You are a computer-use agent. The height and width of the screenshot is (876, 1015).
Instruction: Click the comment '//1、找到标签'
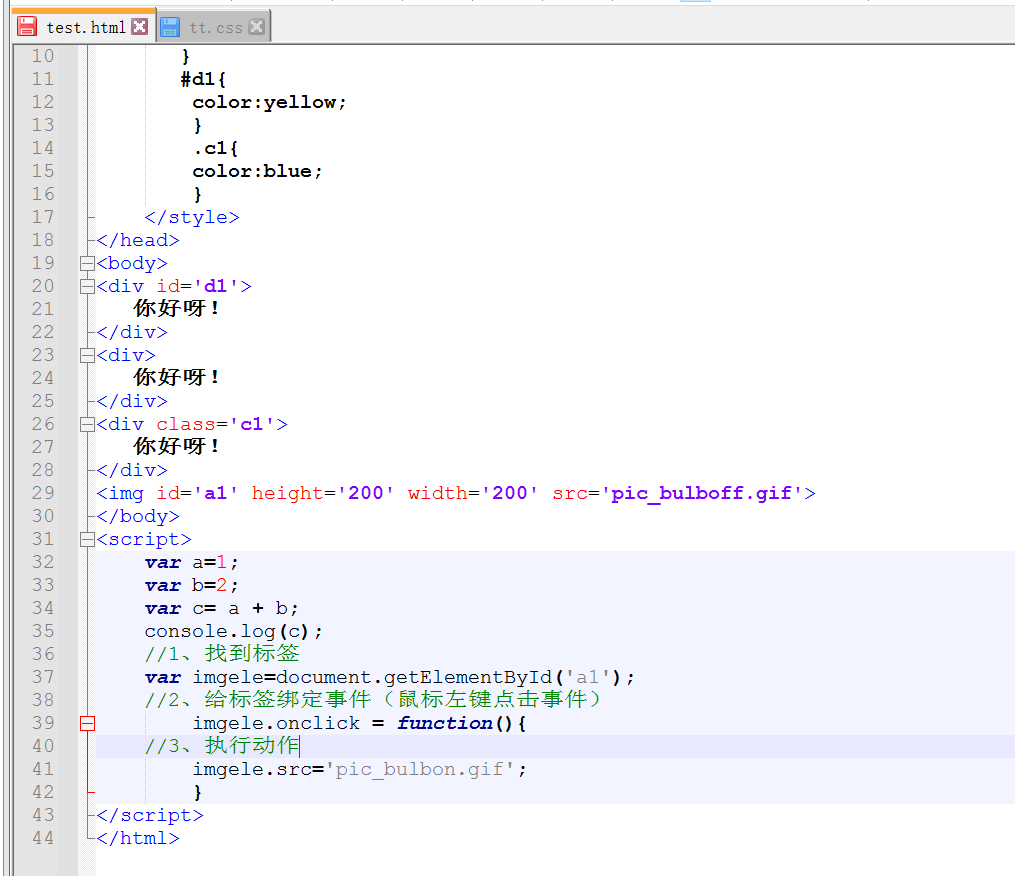[x=222, y=654]
